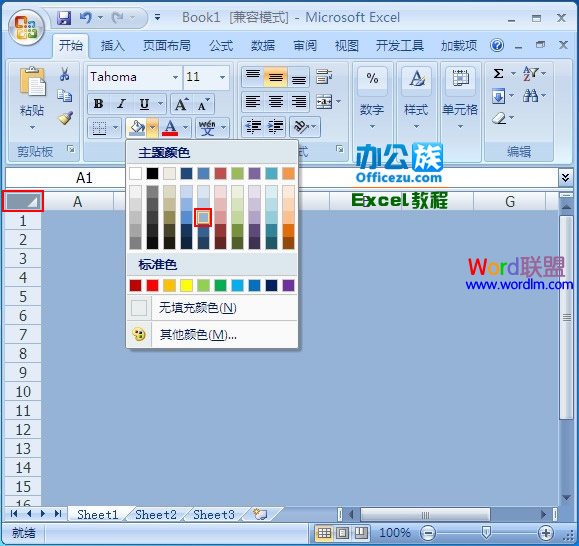
Task: Copy selection with copy icon
Action: (x=64, y=96)
